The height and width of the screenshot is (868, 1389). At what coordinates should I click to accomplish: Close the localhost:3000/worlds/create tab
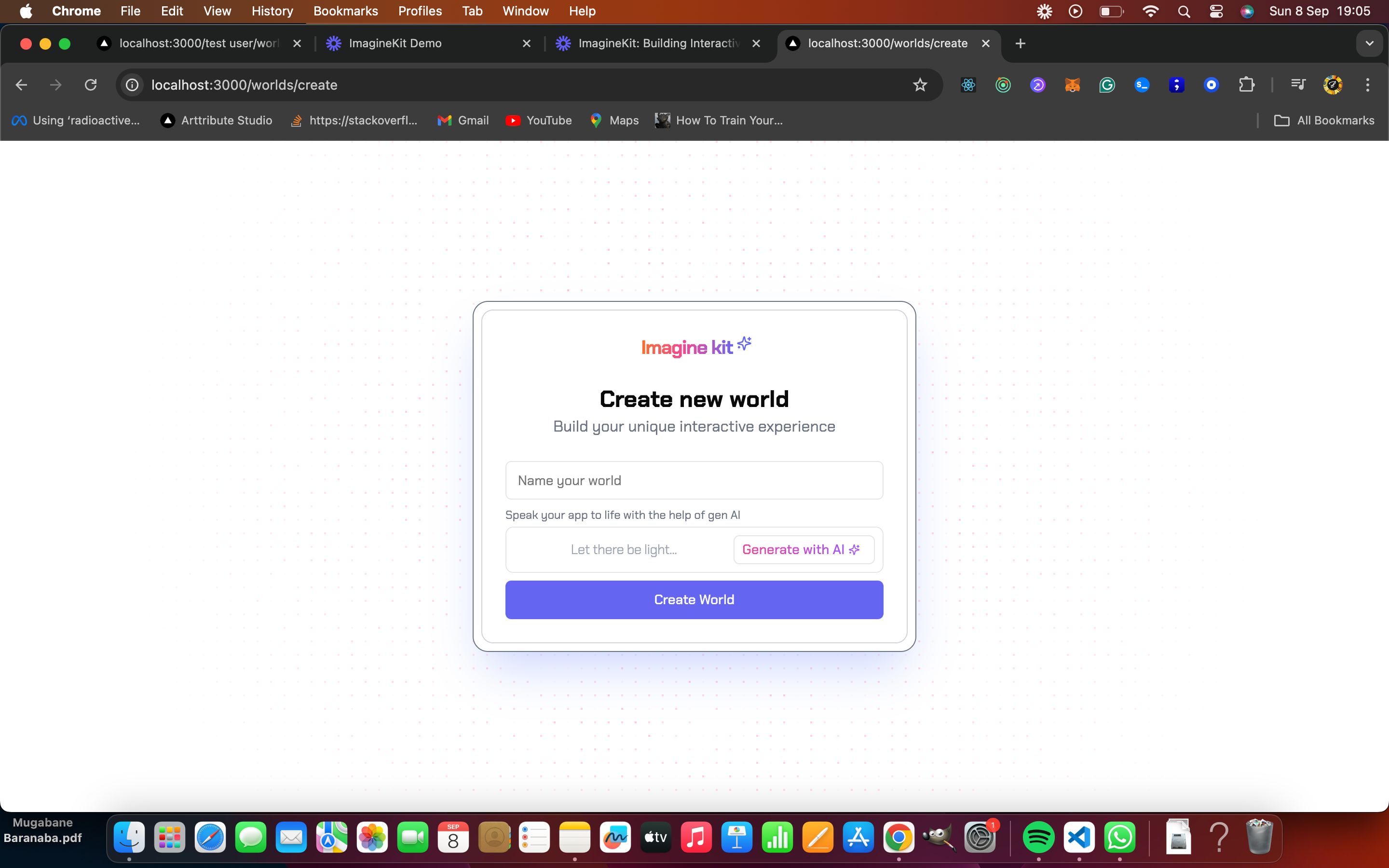click(985, 43)
